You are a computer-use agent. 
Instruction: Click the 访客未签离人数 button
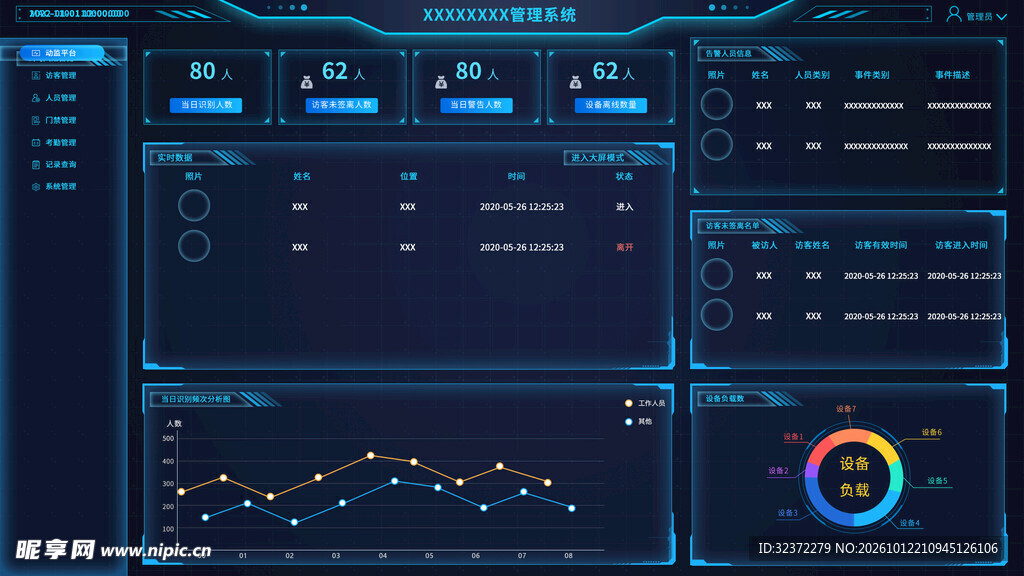tap(342, 105)
